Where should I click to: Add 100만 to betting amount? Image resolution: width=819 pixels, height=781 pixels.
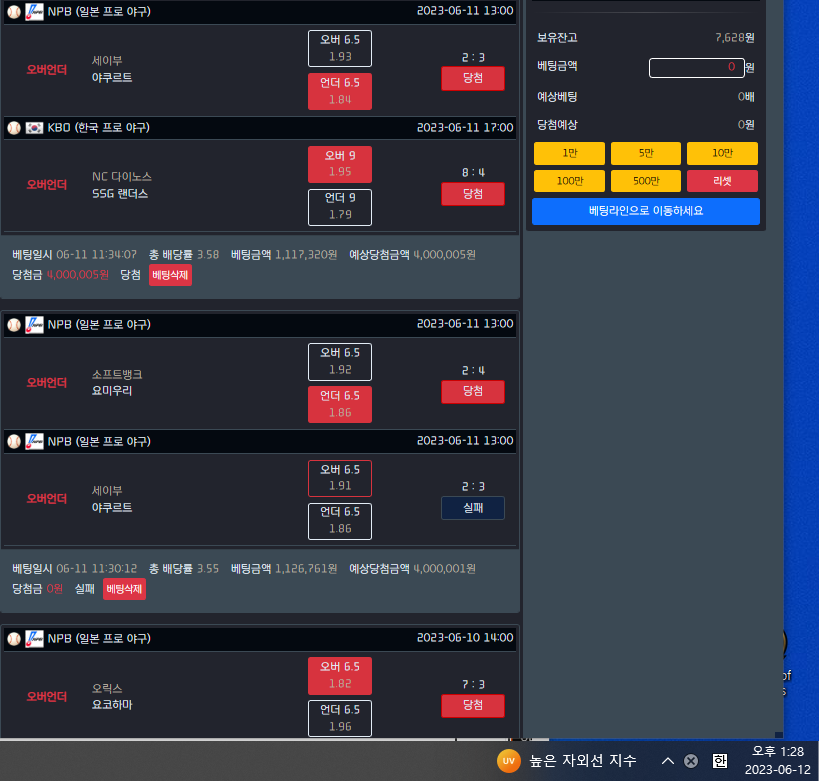569,181
